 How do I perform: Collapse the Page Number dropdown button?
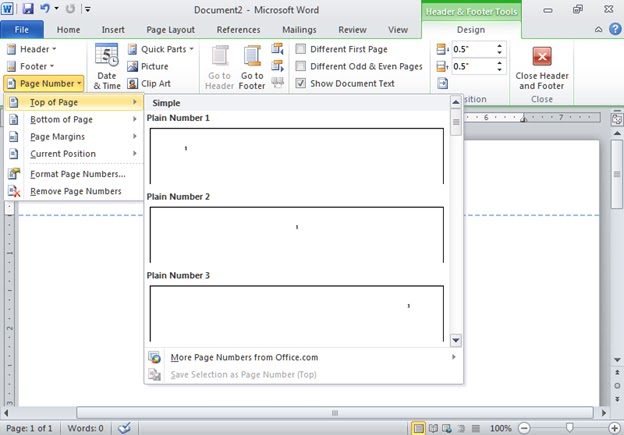(44, 84)
